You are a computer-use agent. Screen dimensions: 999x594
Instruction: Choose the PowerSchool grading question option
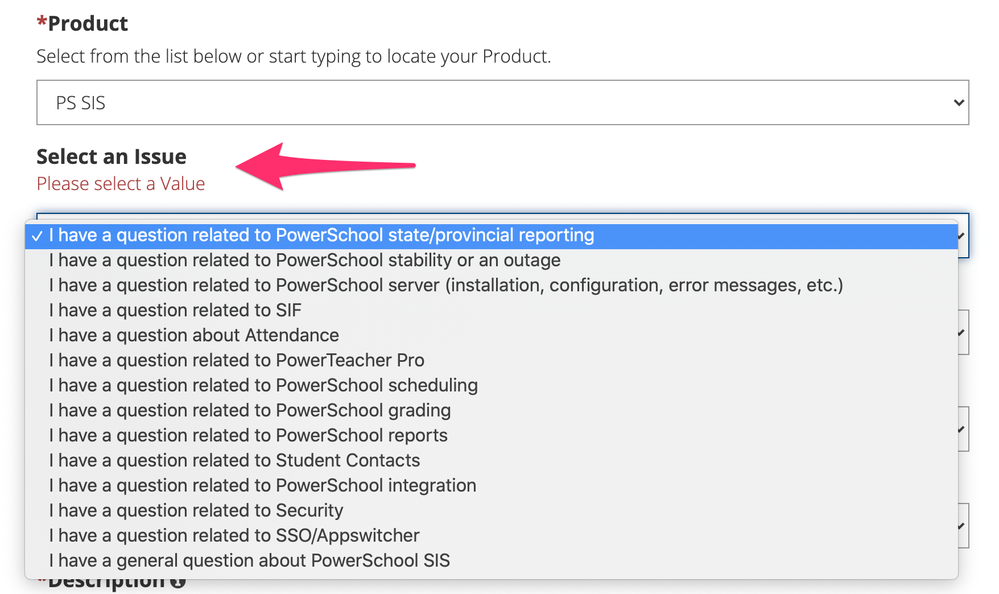click(249, 411)
